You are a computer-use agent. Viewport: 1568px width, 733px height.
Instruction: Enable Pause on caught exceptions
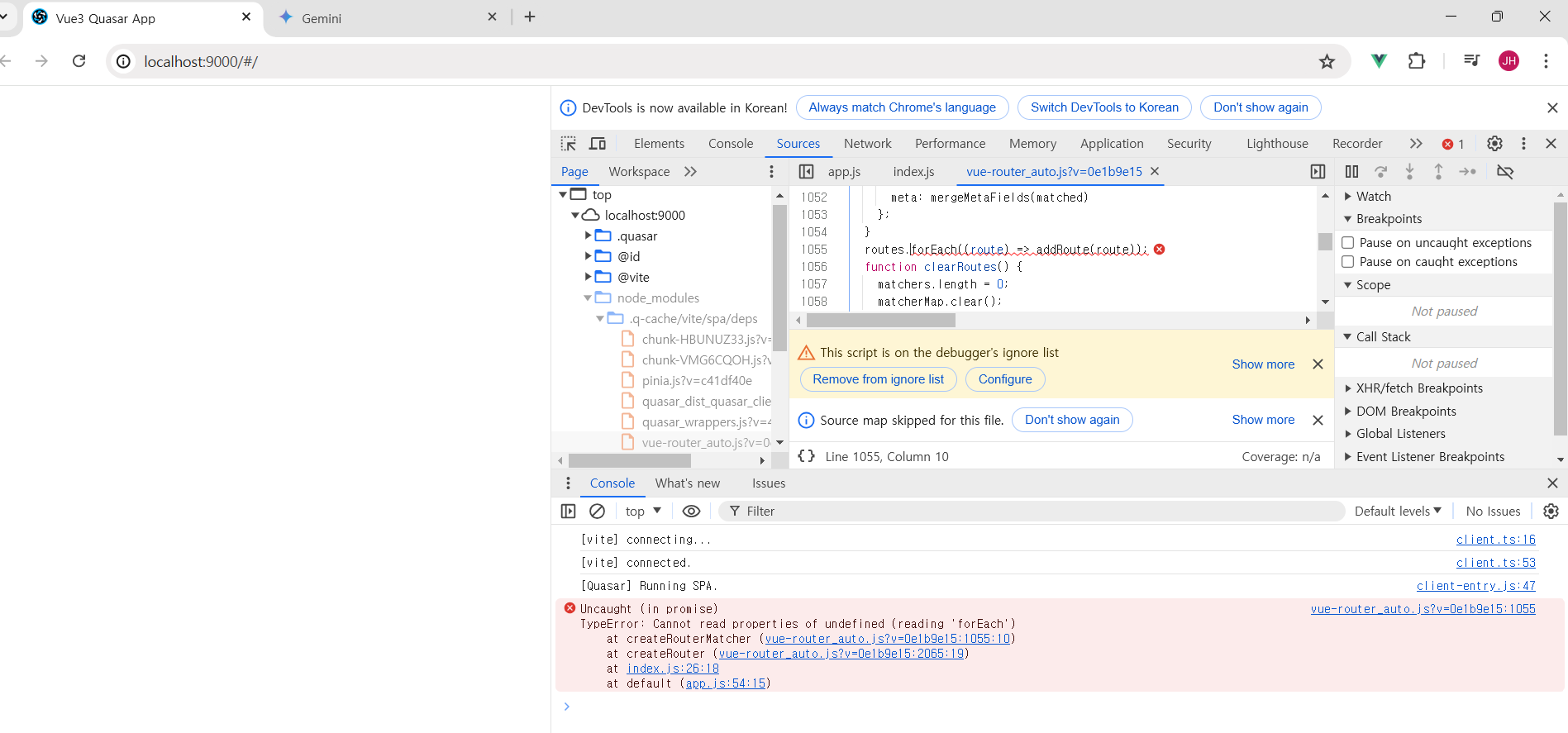pos(1347,262)
